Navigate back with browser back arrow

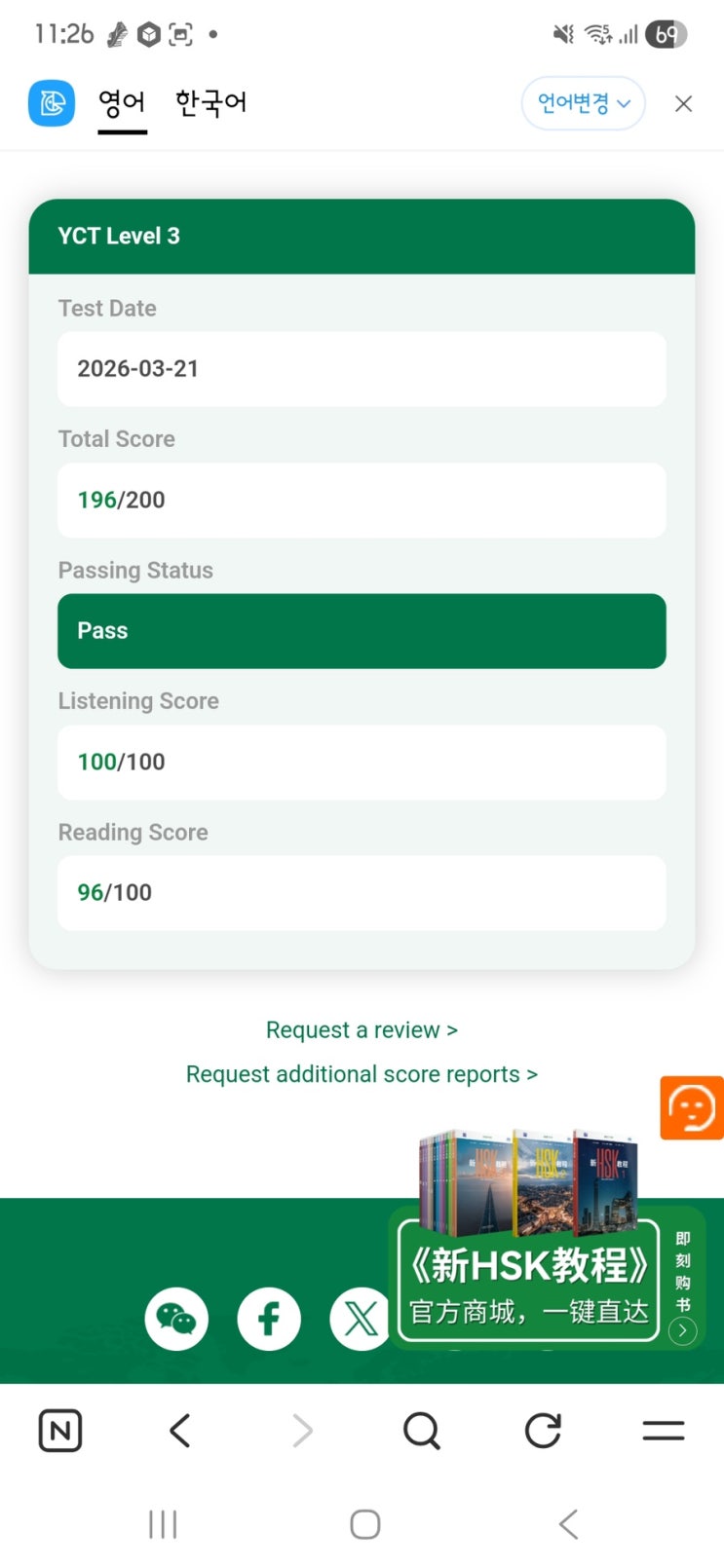(180, 1431)
